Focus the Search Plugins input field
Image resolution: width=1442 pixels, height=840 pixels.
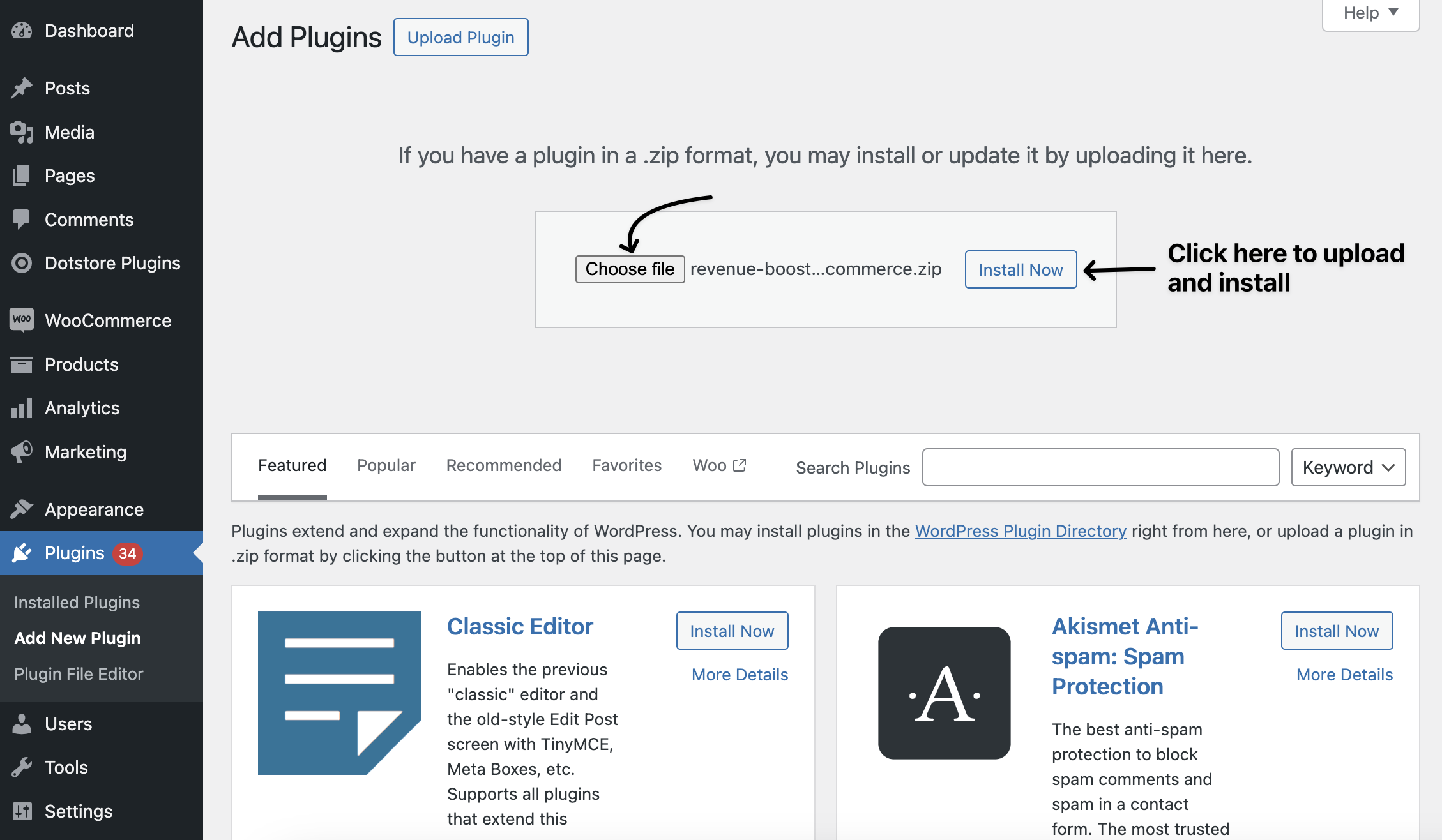1100,467
